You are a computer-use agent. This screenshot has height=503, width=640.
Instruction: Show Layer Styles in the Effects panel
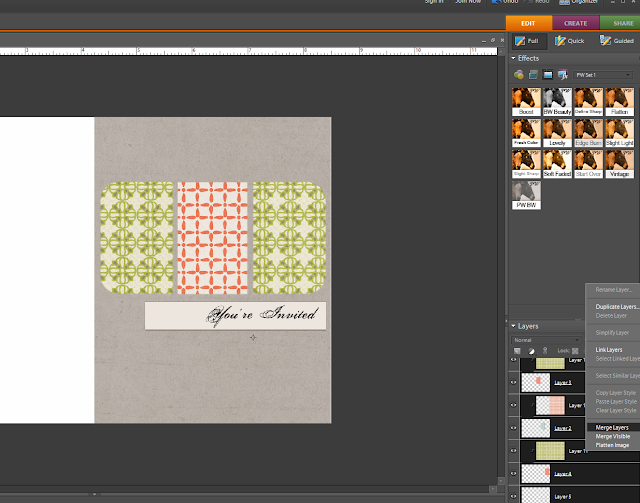[x=533, y=75]
